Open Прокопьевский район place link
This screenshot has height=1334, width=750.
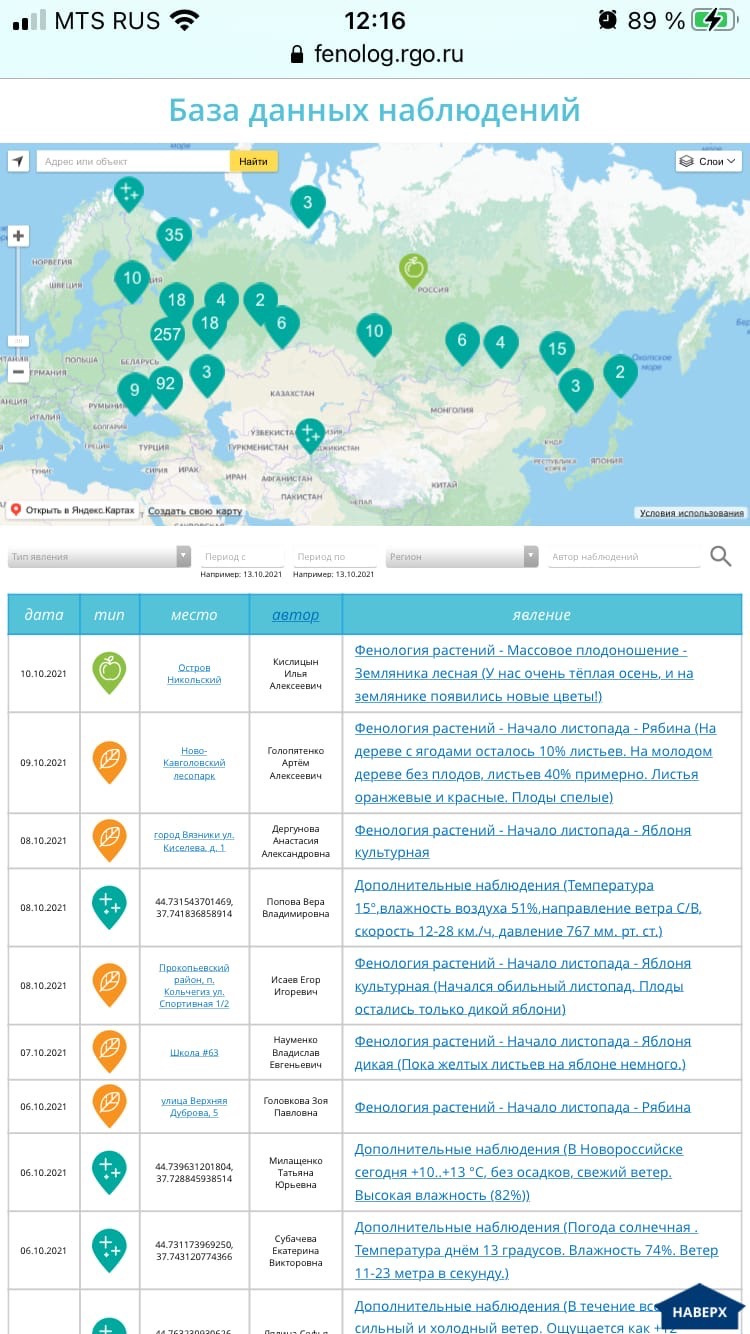(x=194, y=985)
